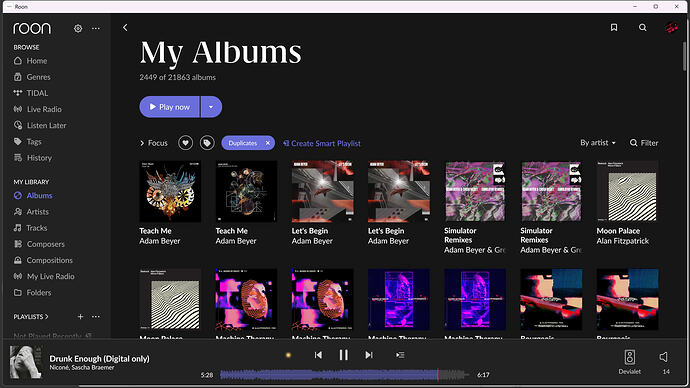Open the Play now dropdown arrow

(211, 107)
